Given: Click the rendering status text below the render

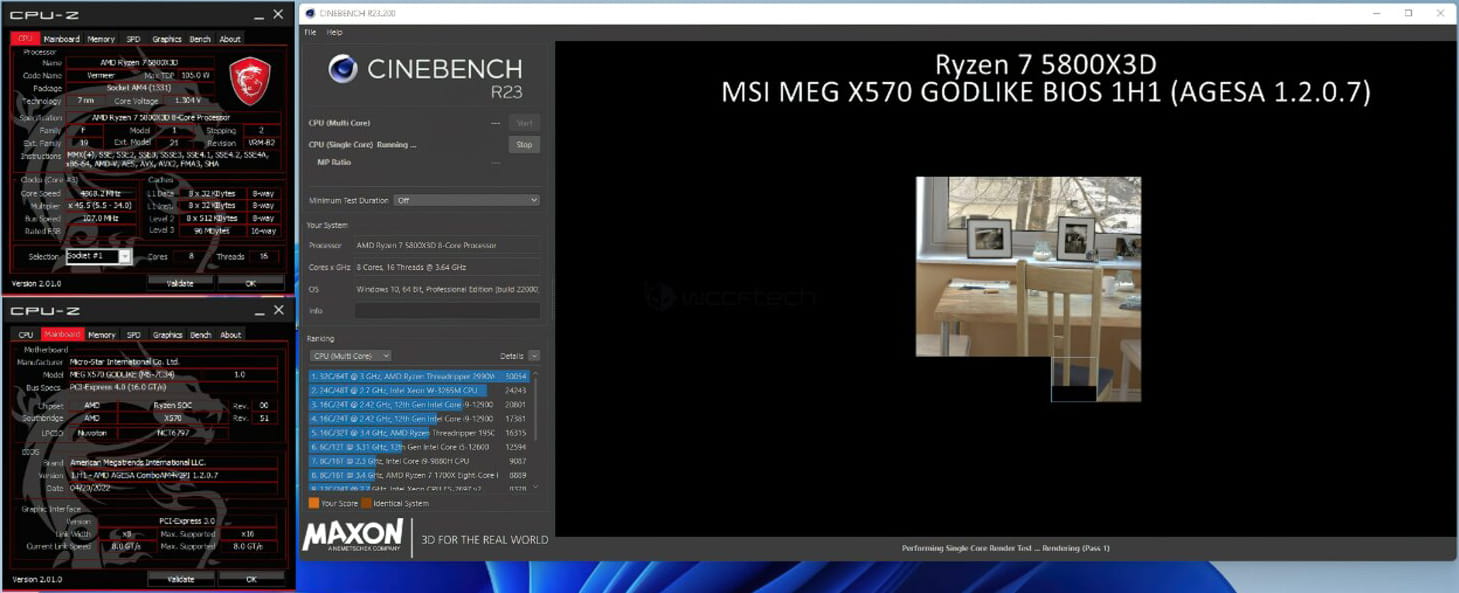Looking at the screenshot, I should coord(1005,548).
